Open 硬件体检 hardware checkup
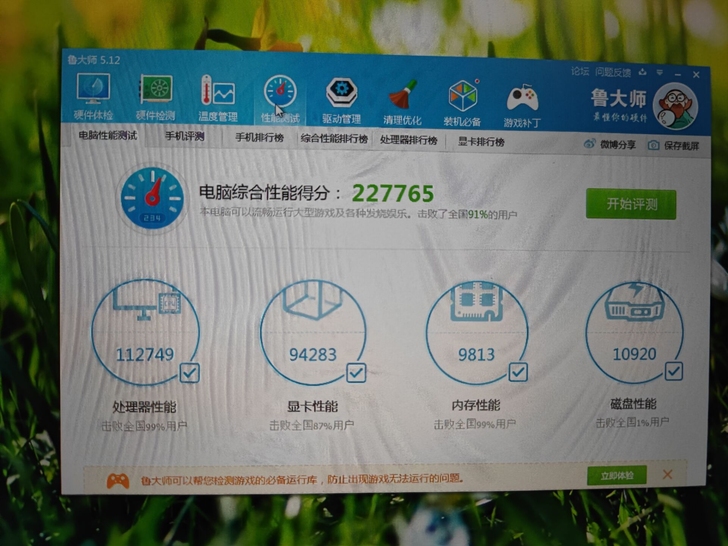Viewport: 728px width, 546px height. [x=93, y=97]
